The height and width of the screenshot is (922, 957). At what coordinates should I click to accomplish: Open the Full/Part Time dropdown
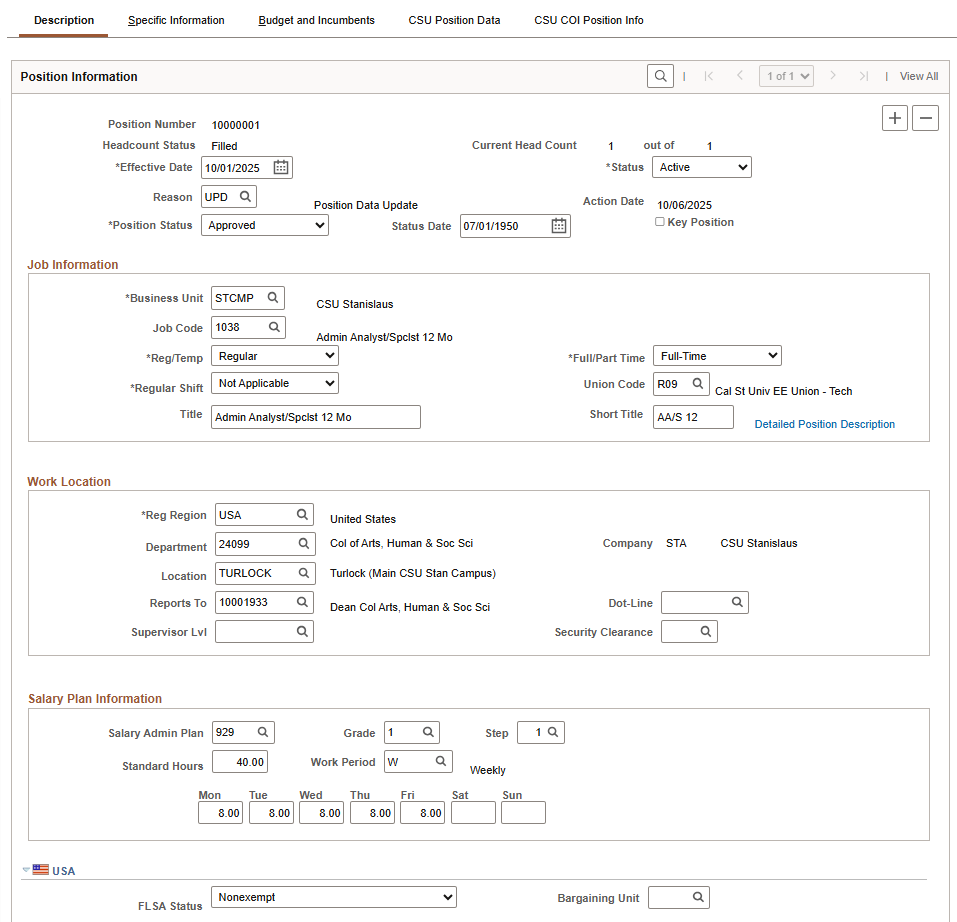pyautogui.click(x=716, y=356)
